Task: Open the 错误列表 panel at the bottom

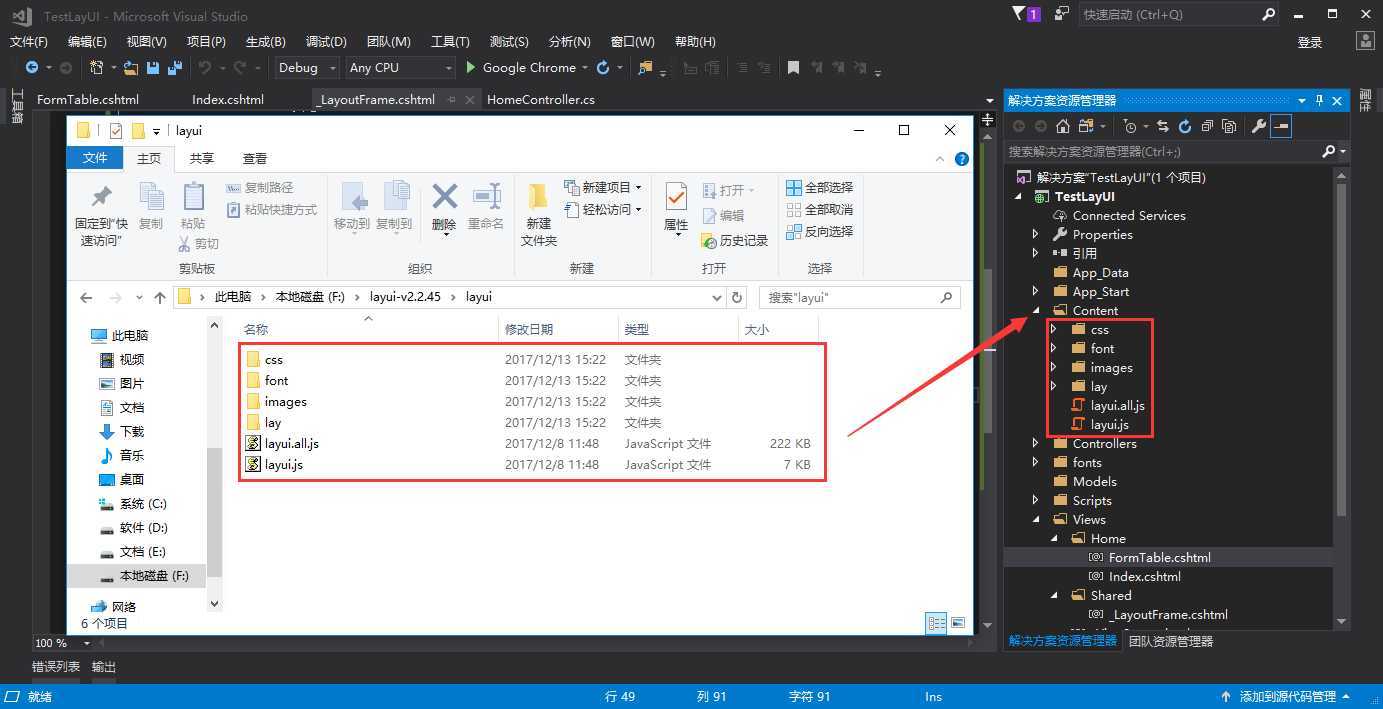Action: tap(56, 667)
